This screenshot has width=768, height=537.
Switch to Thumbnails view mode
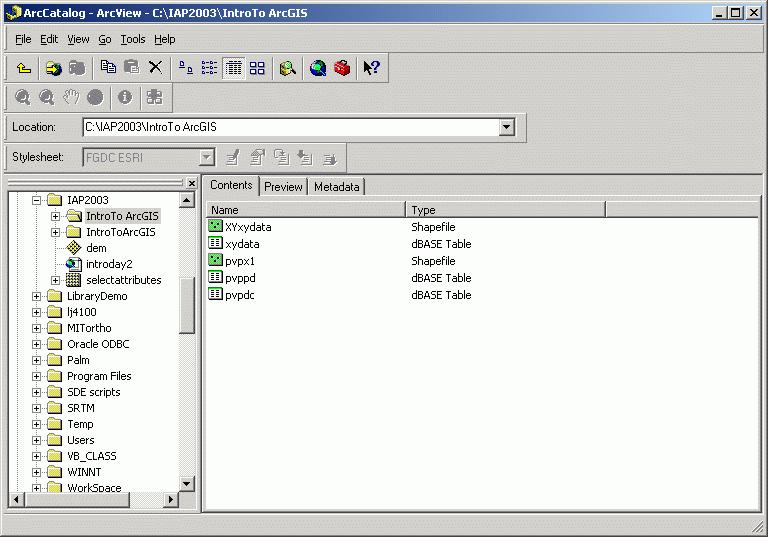(x=257, y=68)
